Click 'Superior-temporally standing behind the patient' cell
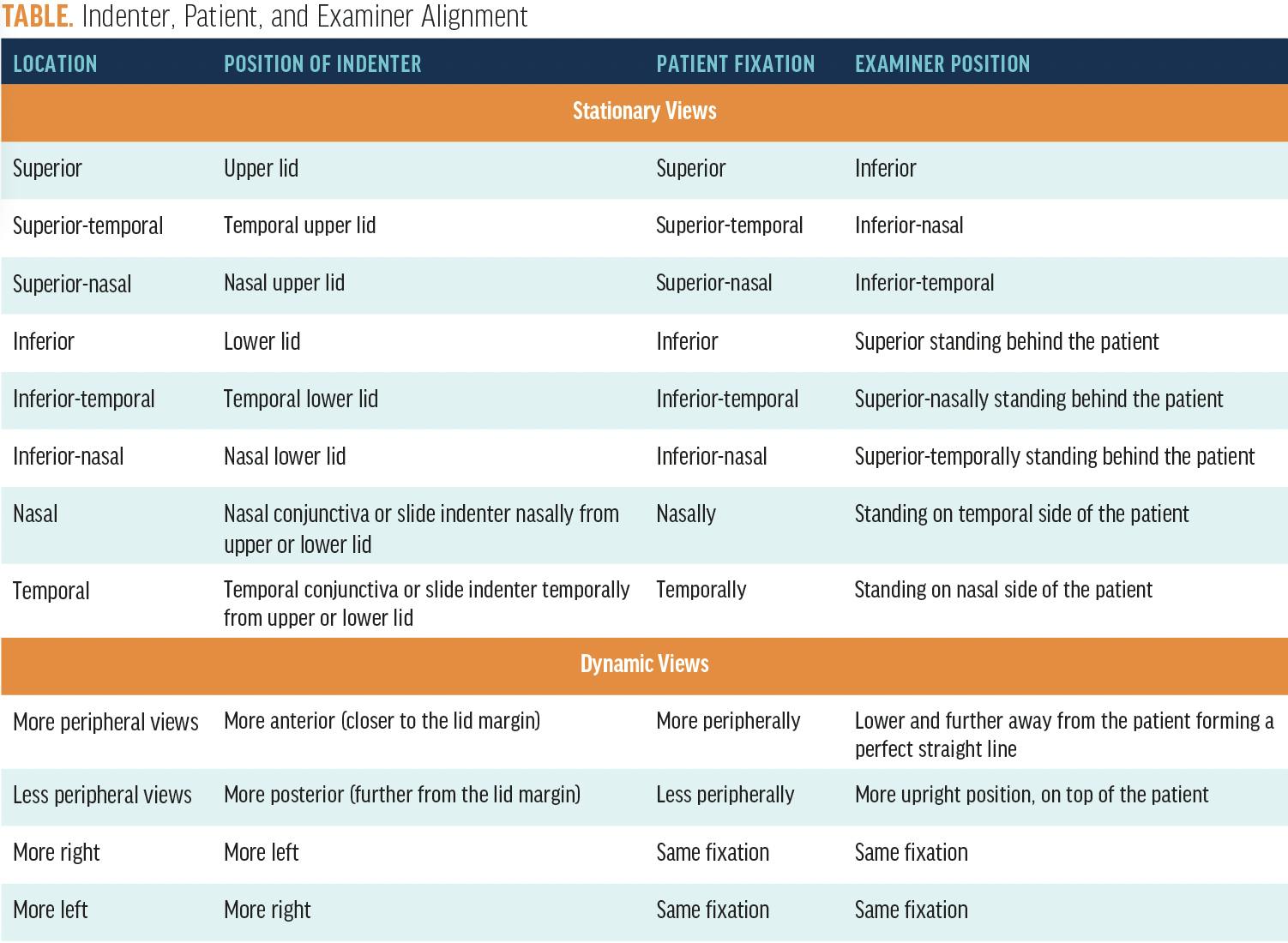 (x=1054, y=456)
